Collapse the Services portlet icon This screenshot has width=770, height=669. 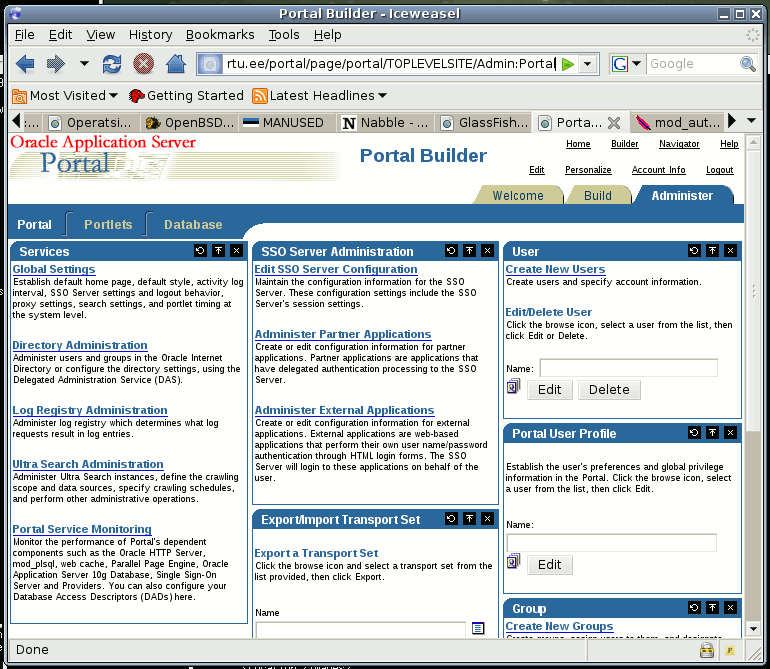click(x=219, y=251)
